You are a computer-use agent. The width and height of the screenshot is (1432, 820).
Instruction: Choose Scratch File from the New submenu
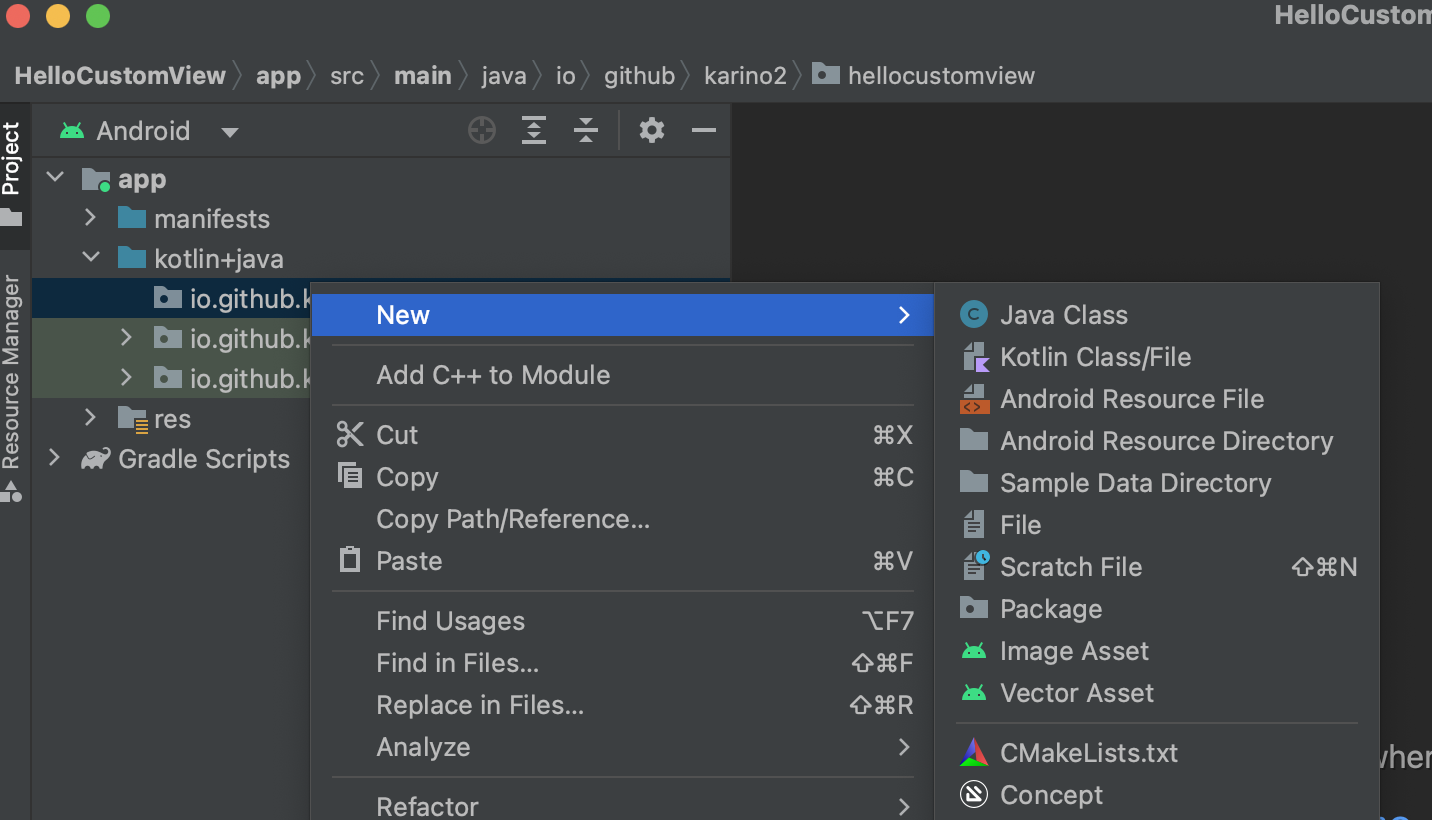pos(1157,567)
